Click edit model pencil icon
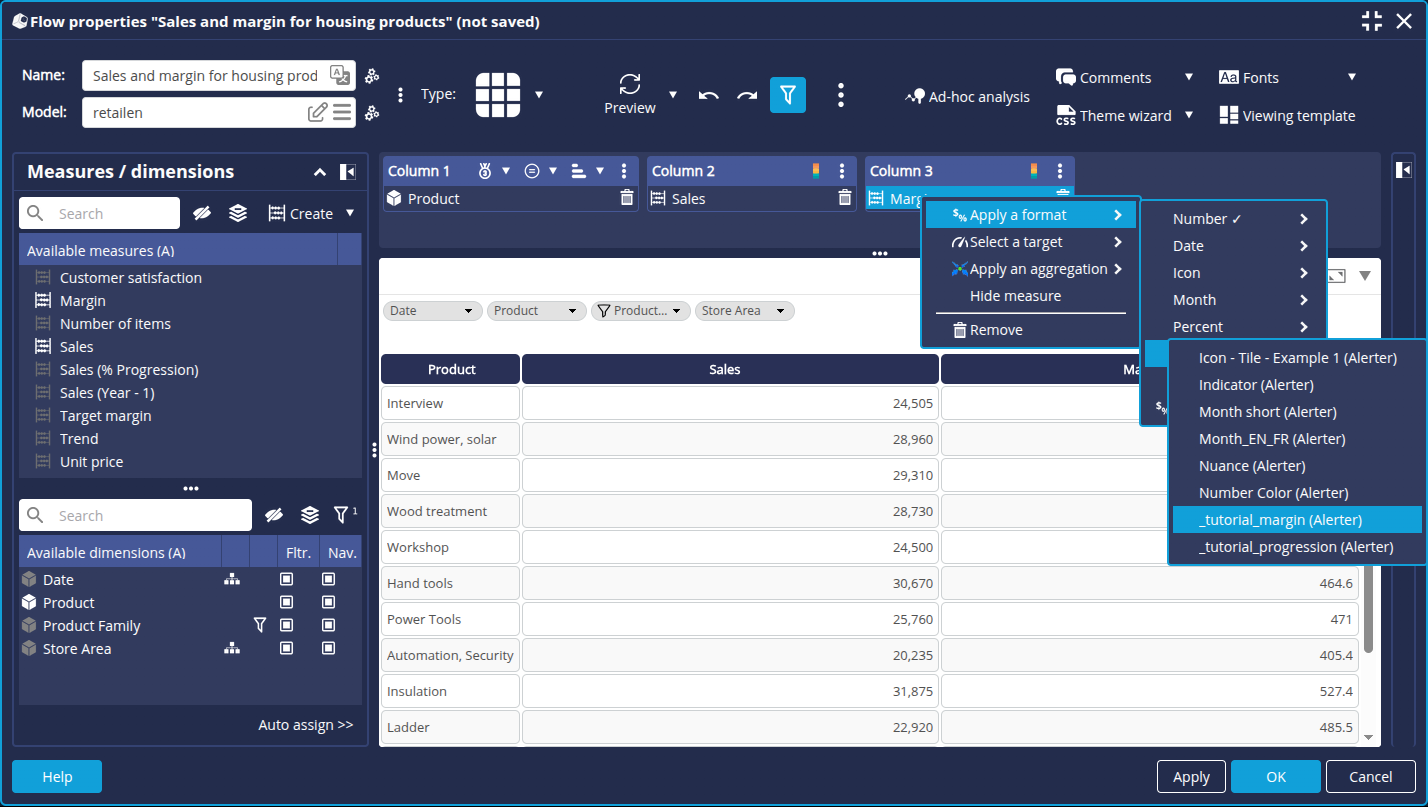The image size is (1428, 807). pos(317,113)
